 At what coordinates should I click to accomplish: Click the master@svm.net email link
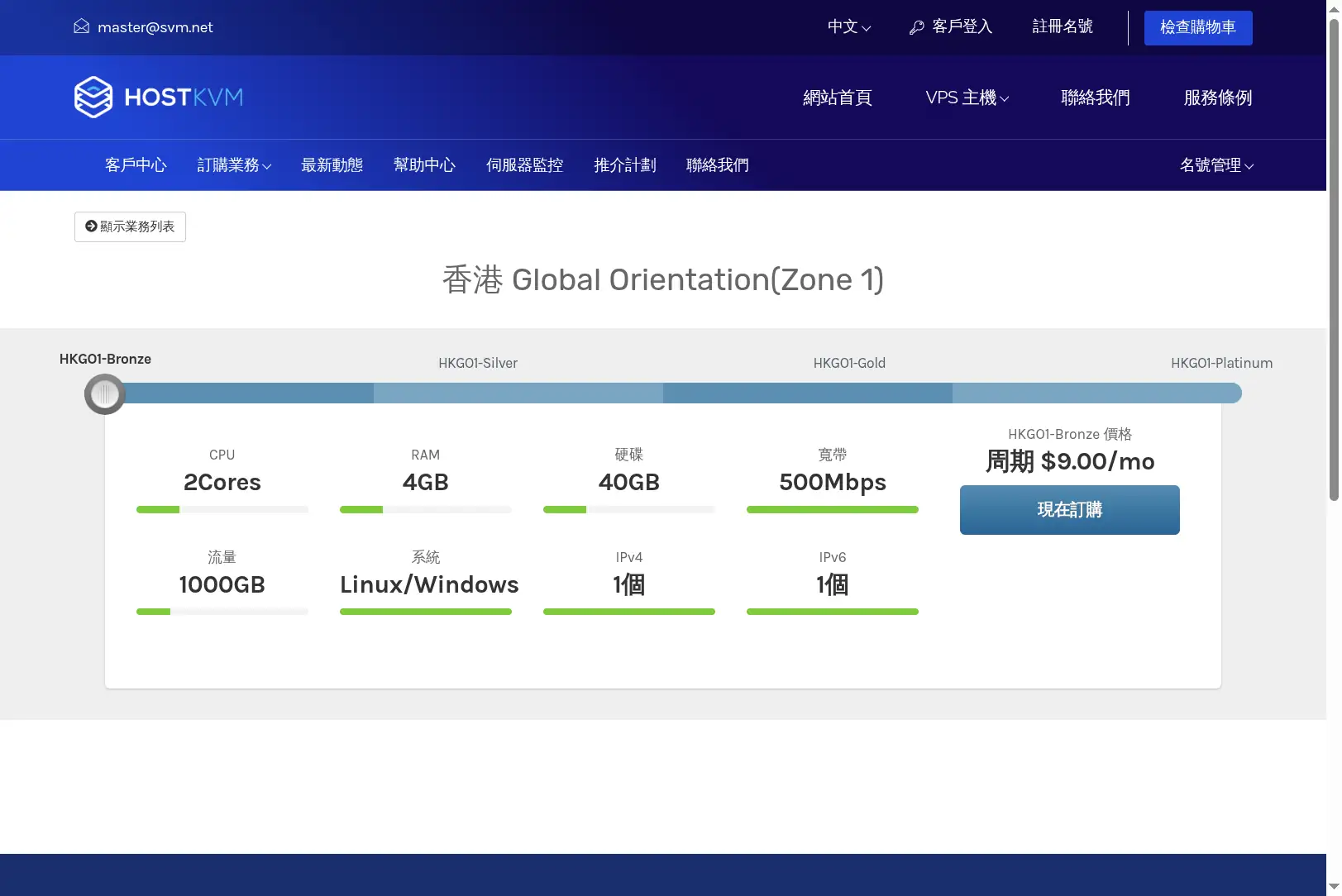pyautogui.click(x=155, y=27)
